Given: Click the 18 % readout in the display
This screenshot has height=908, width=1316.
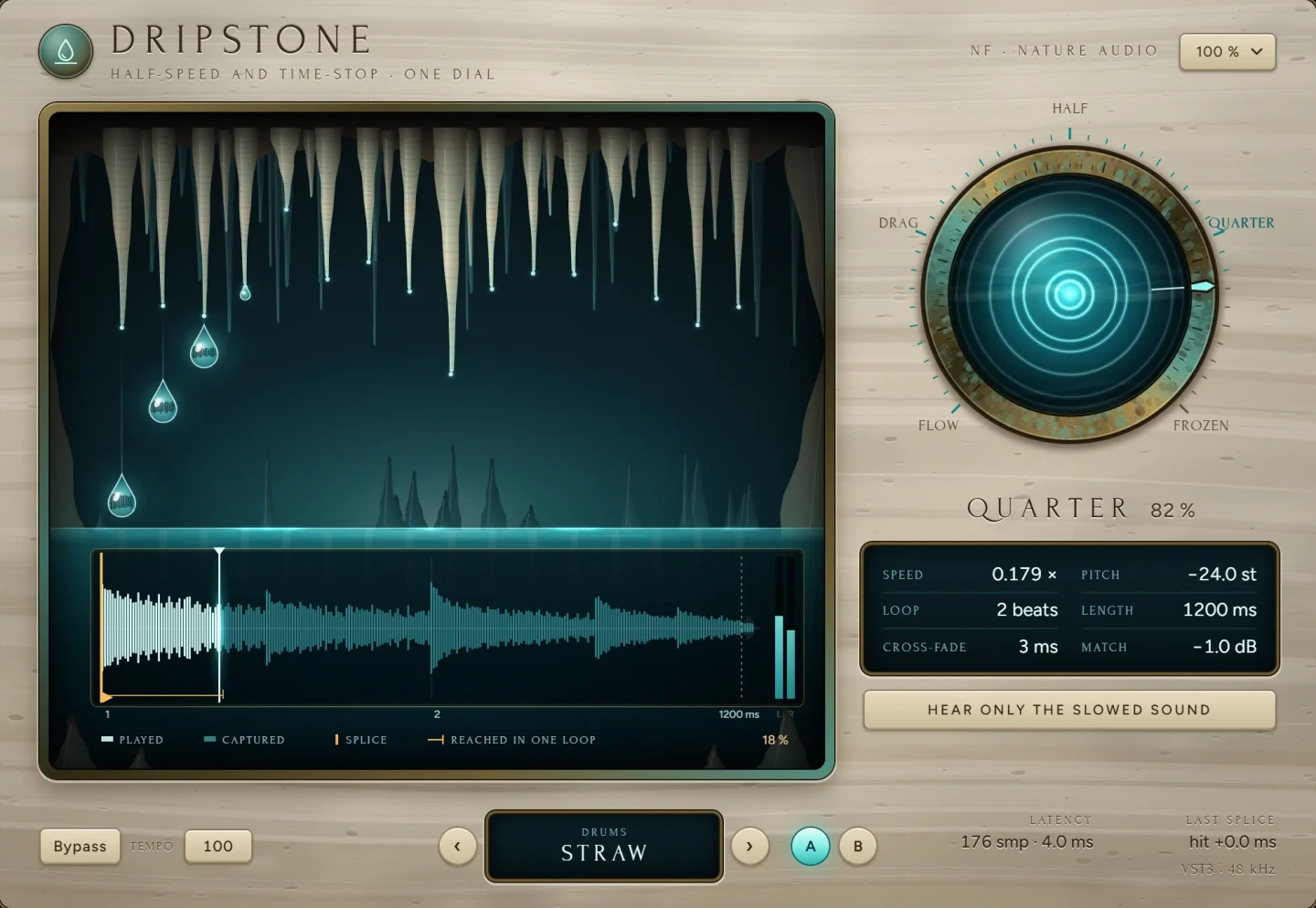Looking at the screenshot, I should (x=775, y=740).
